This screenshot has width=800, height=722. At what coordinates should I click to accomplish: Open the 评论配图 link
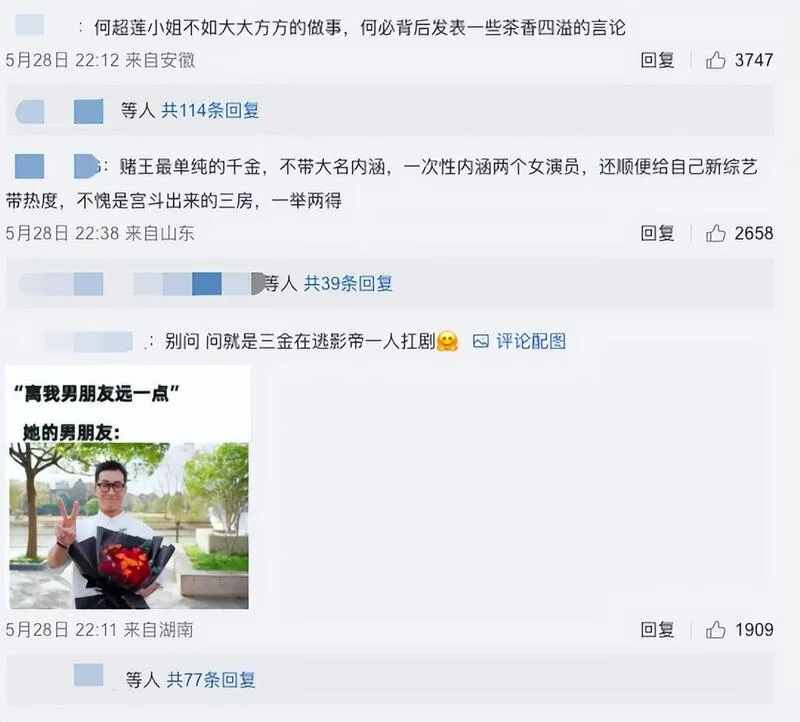click(x=531, y=341)
